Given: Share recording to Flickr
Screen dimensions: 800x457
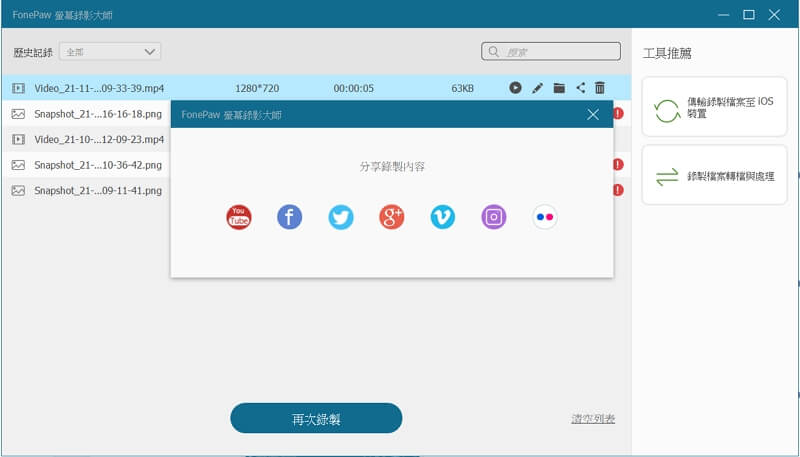Looking at the screenshot, I should click(544, 217).
